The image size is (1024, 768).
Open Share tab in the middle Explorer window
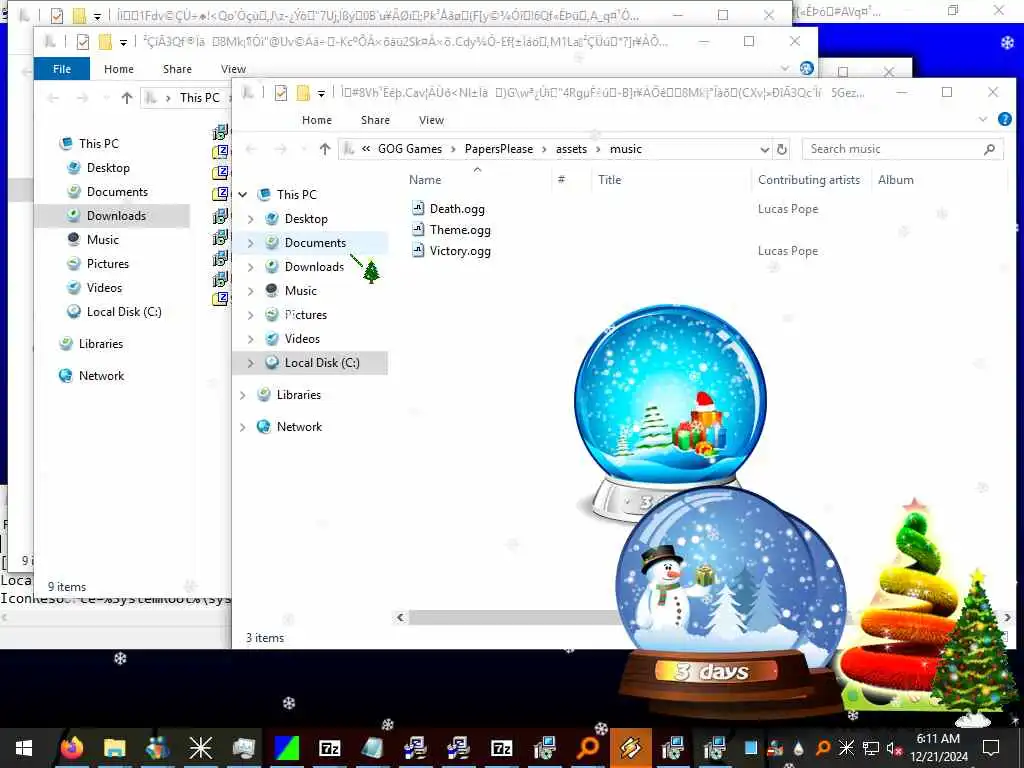click(177, 69)
